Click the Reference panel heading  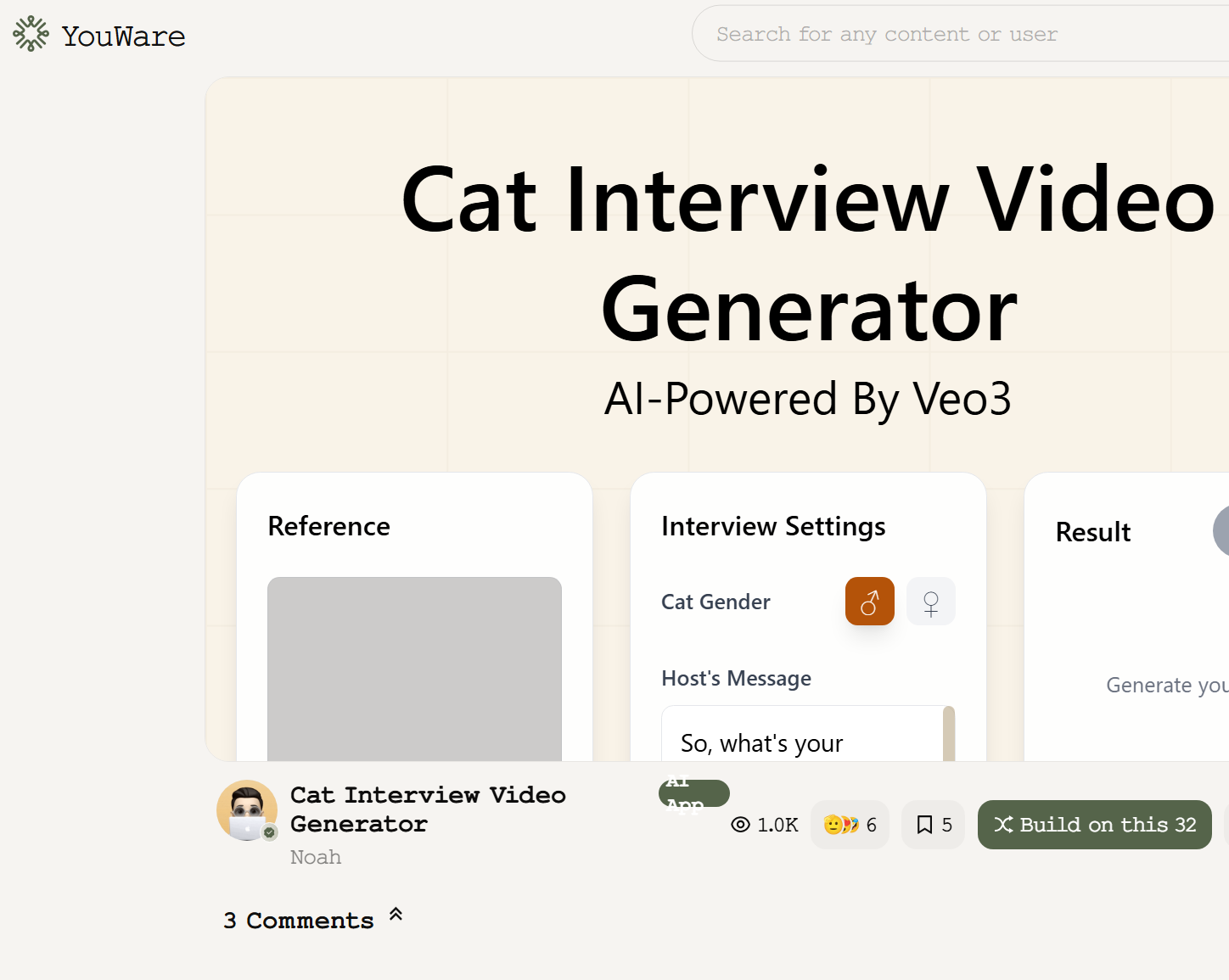click(329, 526)
